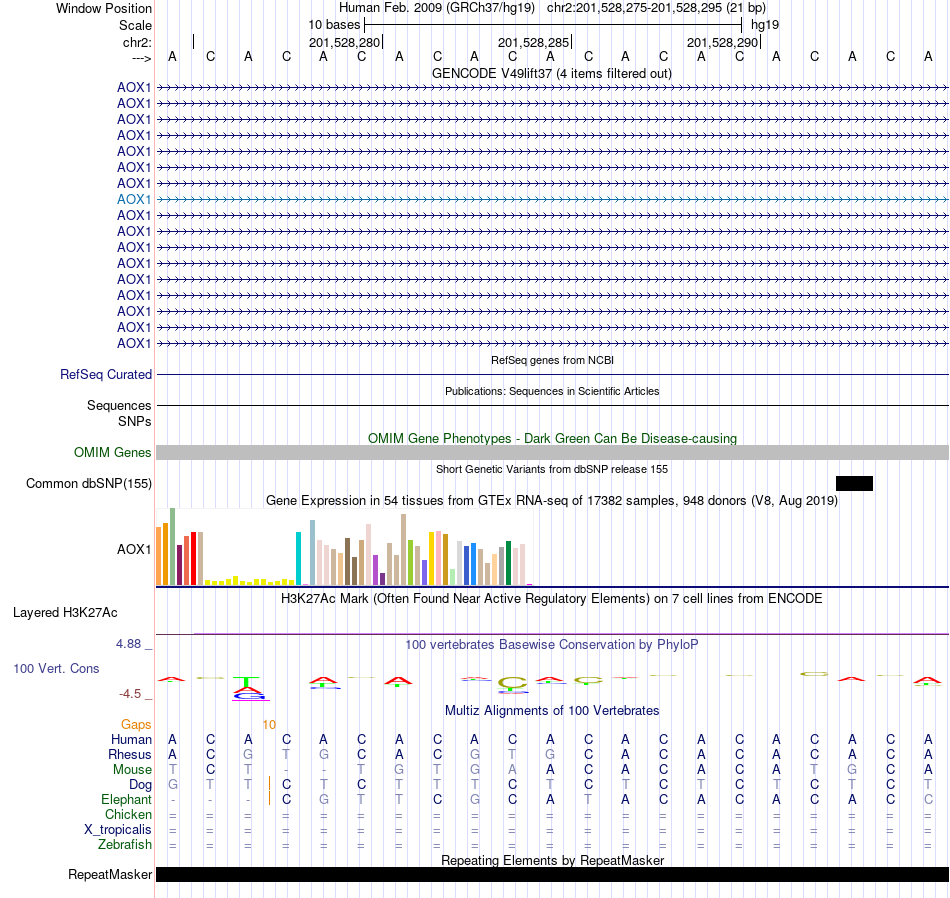The image size is (950, 898).
Task: Click position marker 201,528,290
Action: [723, 42]
